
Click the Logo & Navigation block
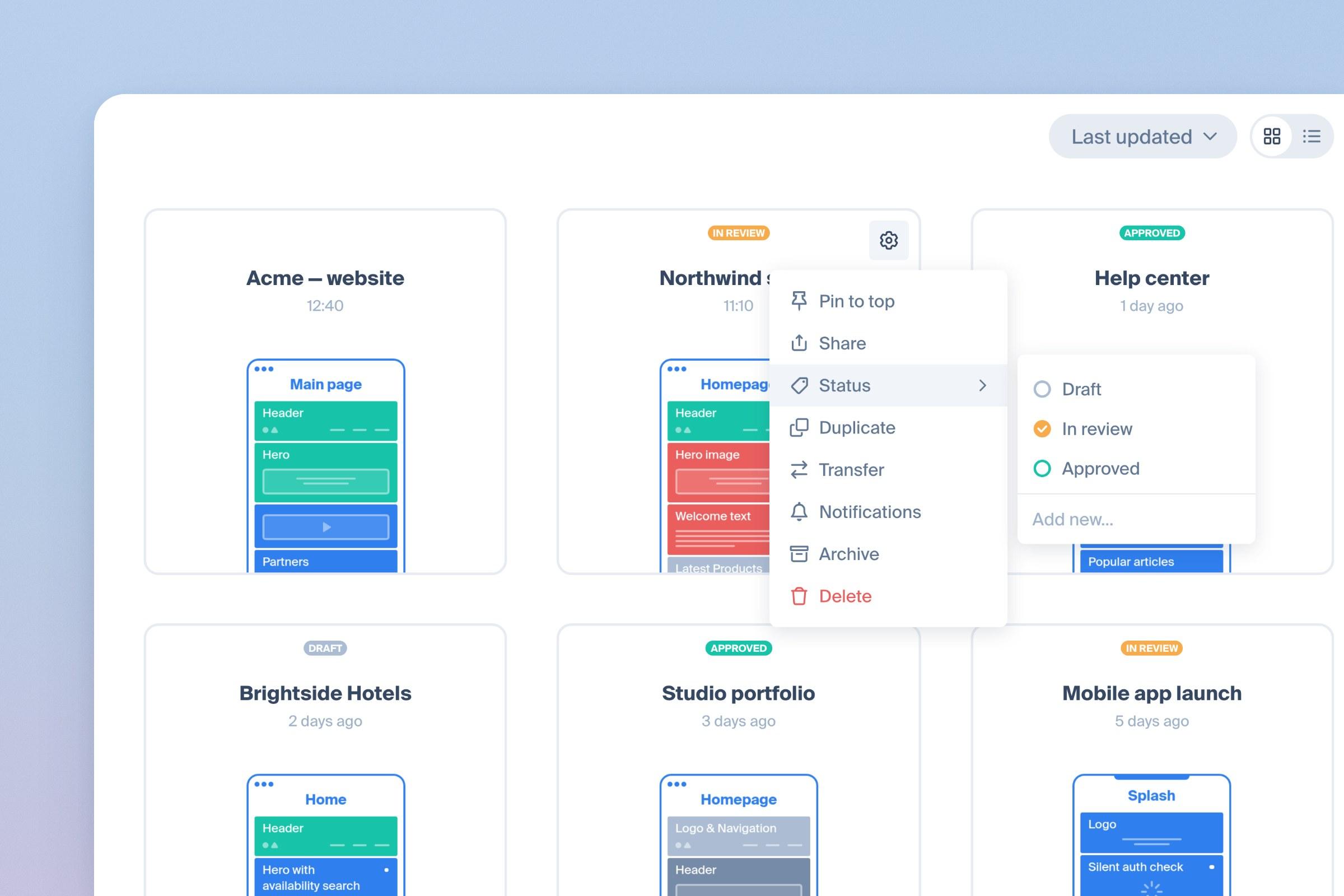click(739, 836)
